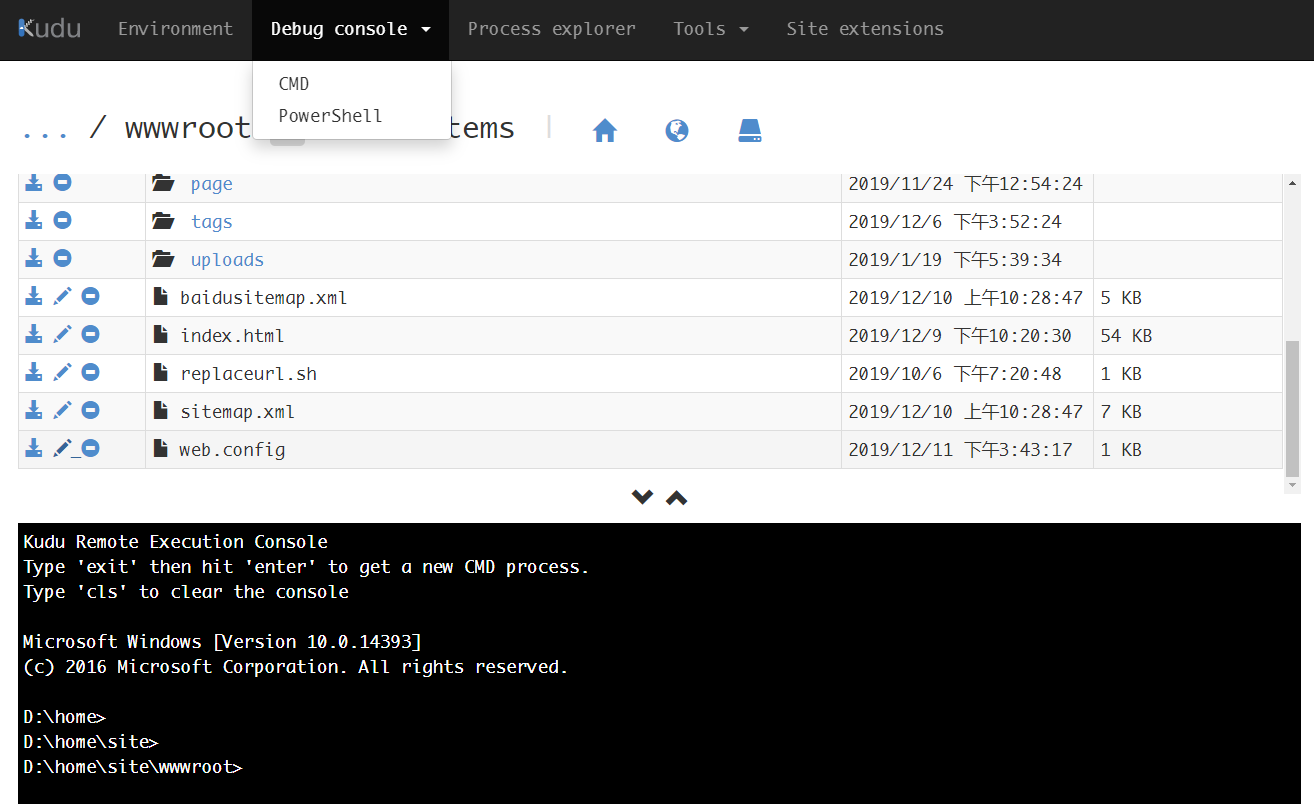Open the Environment page

pos(175,29)
